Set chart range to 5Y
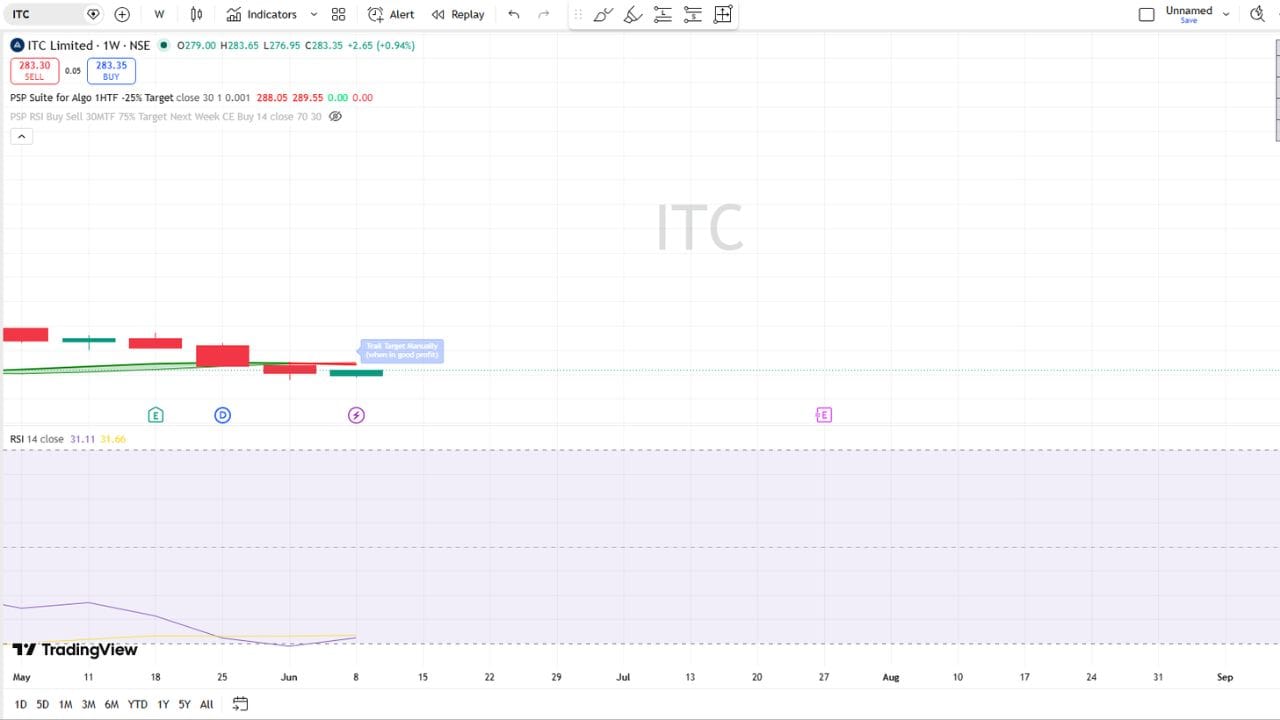The width and height of the screenshot is (1280, 720). [x=185, y=704]
